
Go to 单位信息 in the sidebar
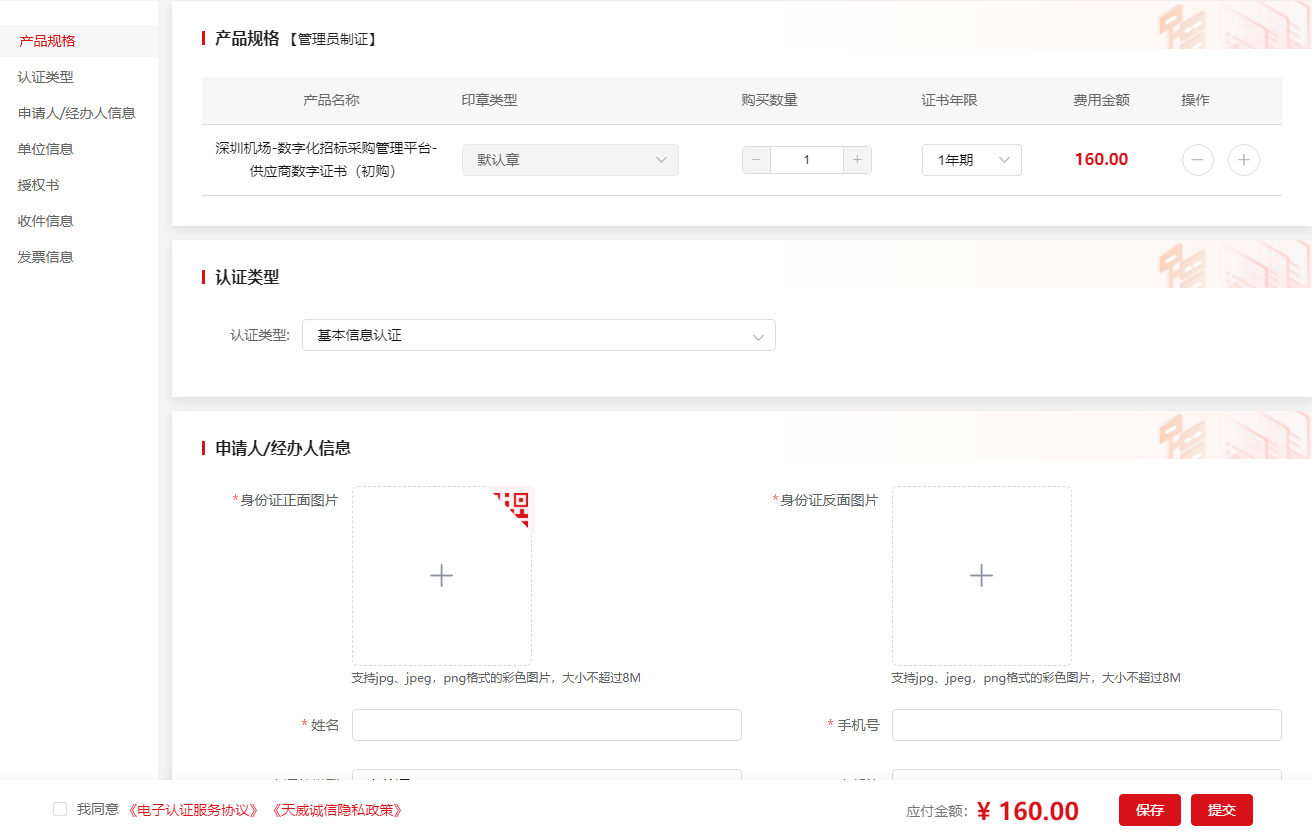coord(45,149)
